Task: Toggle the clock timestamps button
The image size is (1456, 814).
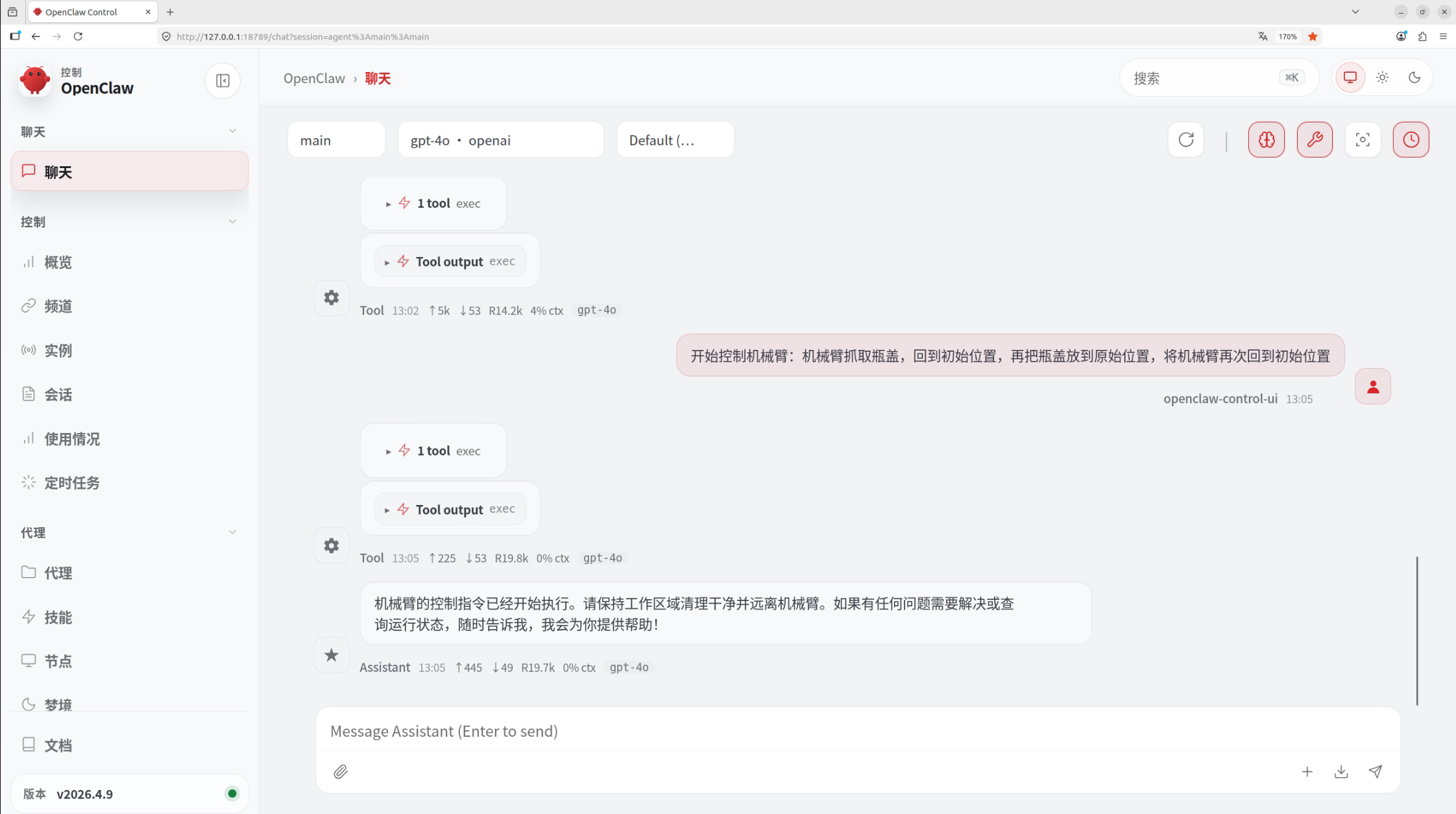Action: [1411, 140]
